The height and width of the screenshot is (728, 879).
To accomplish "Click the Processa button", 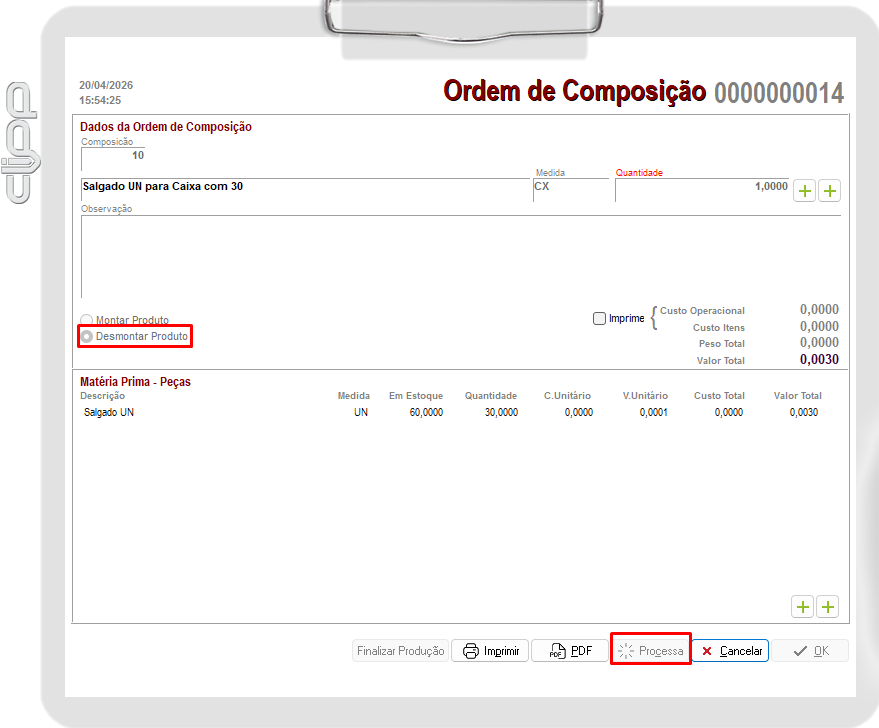I will click(x=650, y=651).
